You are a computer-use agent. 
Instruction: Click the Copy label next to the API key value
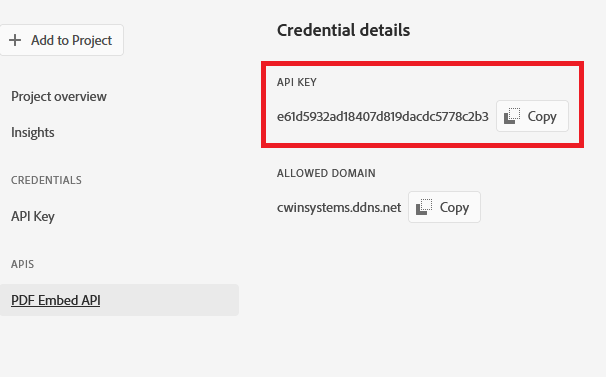coord(542,116)
